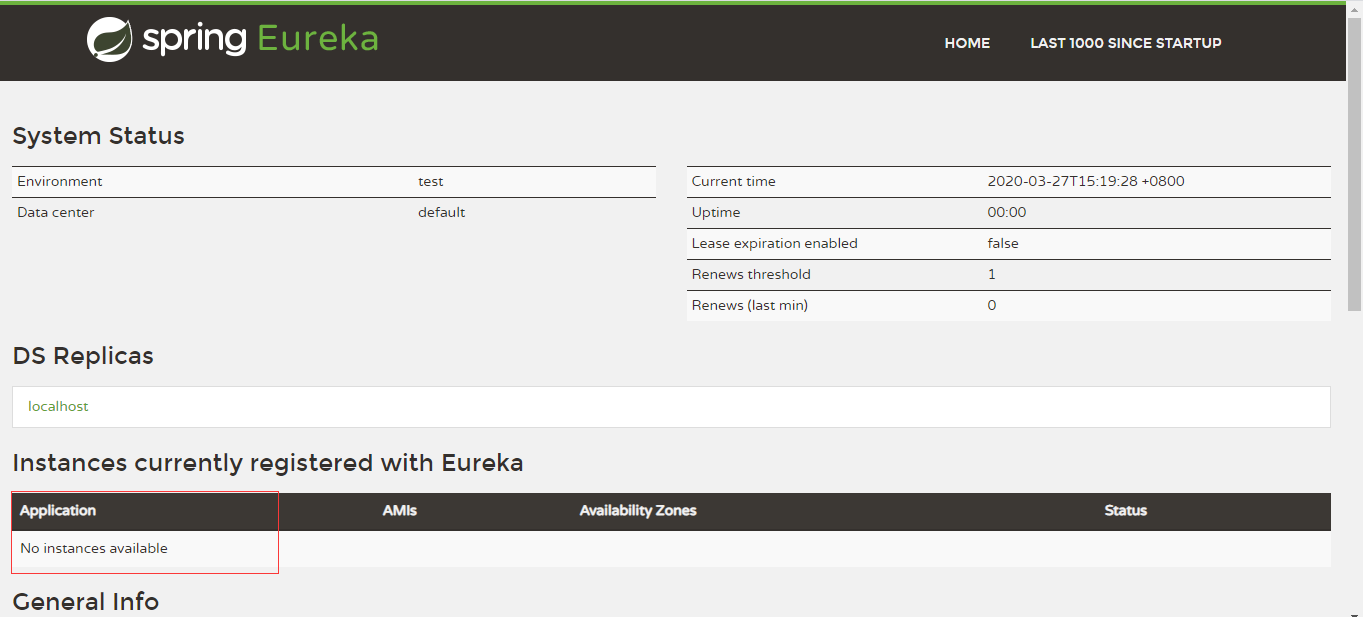The image size is (1363, 617).
Task: Click the Status column header
Action: coord(1125,510)
